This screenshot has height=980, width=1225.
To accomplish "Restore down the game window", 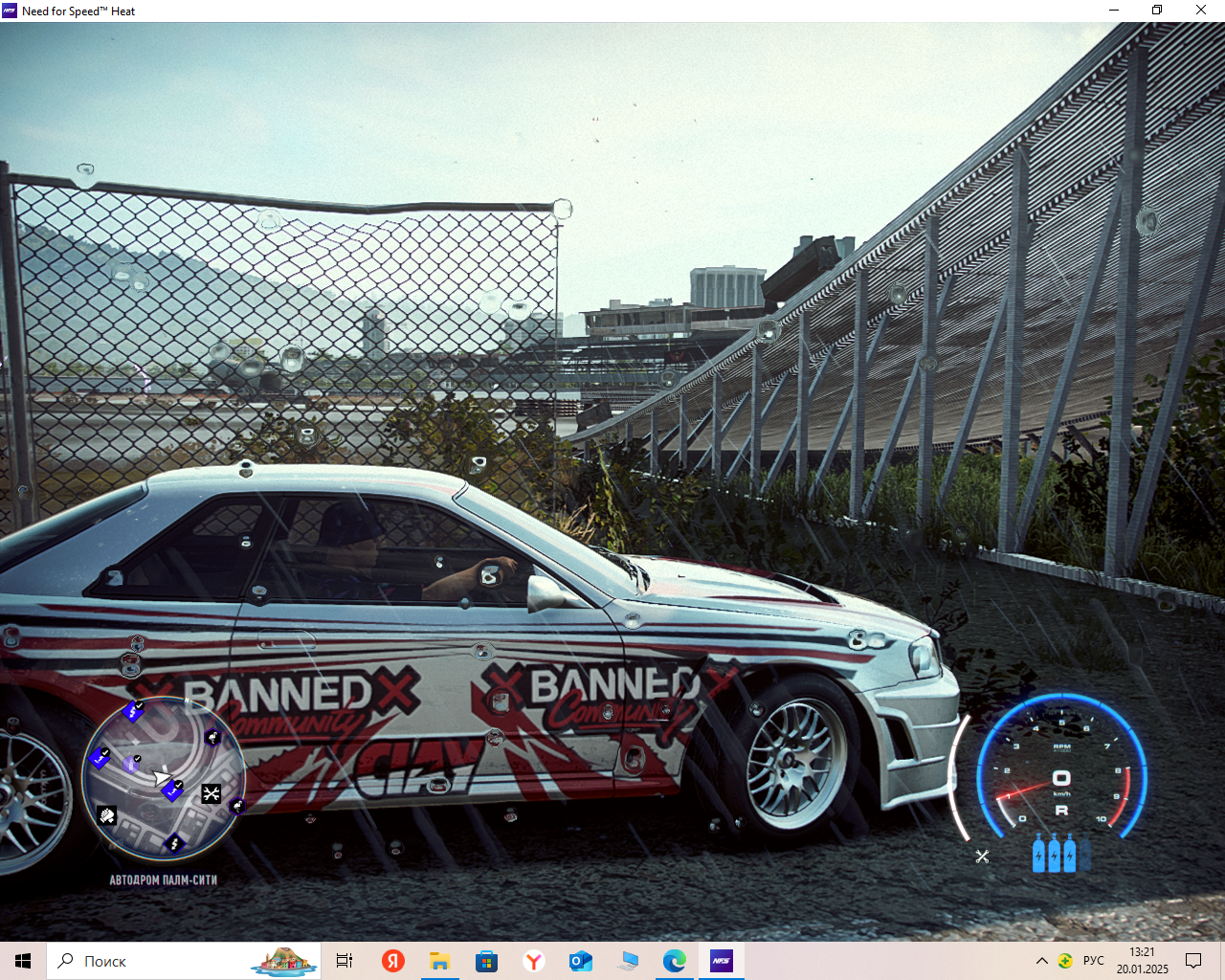I will [1157, 11].
